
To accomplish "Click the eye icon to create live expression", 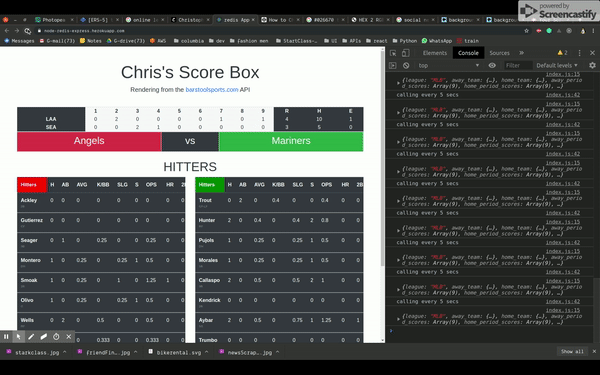I will (x=492, y=65).
